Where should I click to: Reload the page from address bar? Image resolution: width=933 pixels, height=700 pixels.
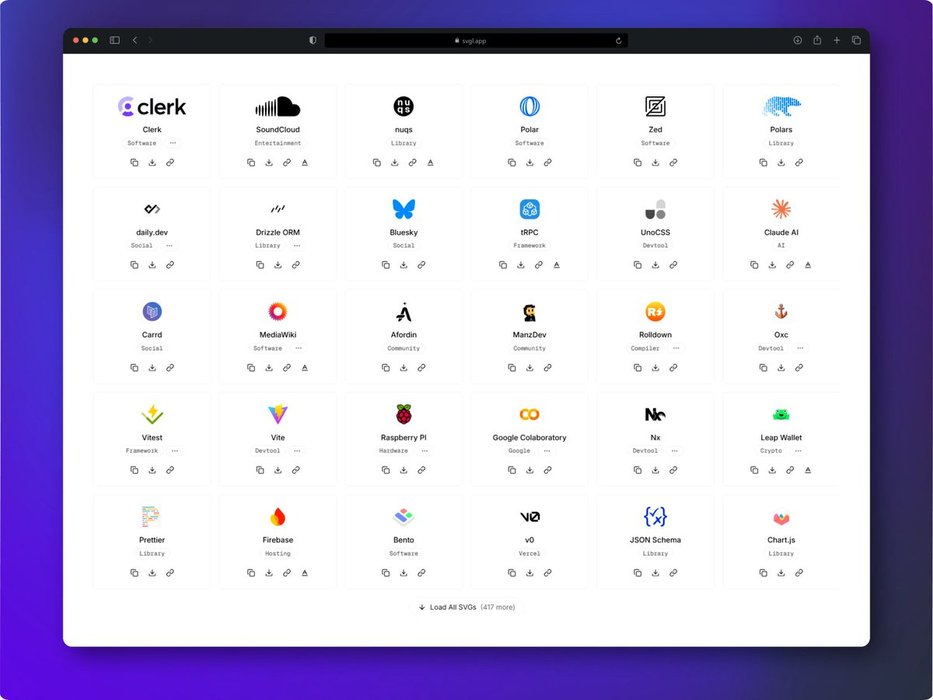pos(619,40)
